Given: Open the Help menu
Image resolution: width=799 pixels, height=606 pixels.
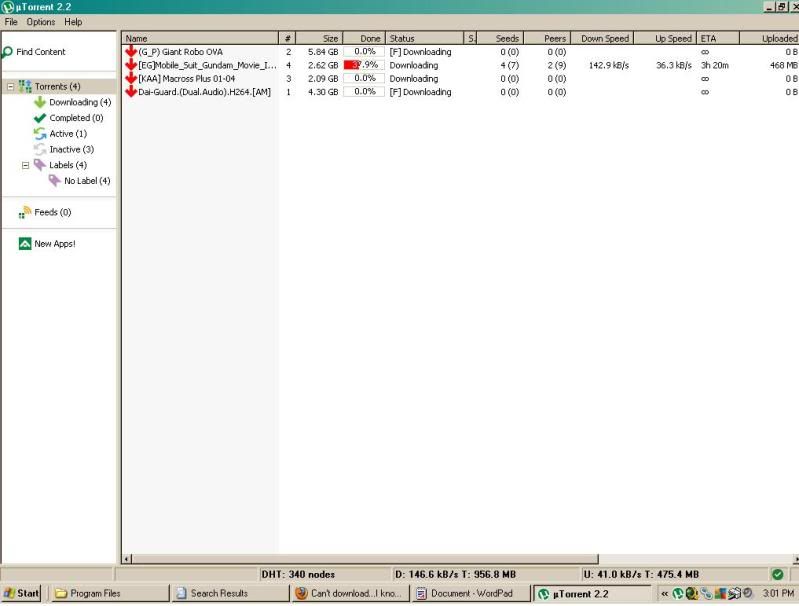Looking at the screenshot, I should 73,22.
